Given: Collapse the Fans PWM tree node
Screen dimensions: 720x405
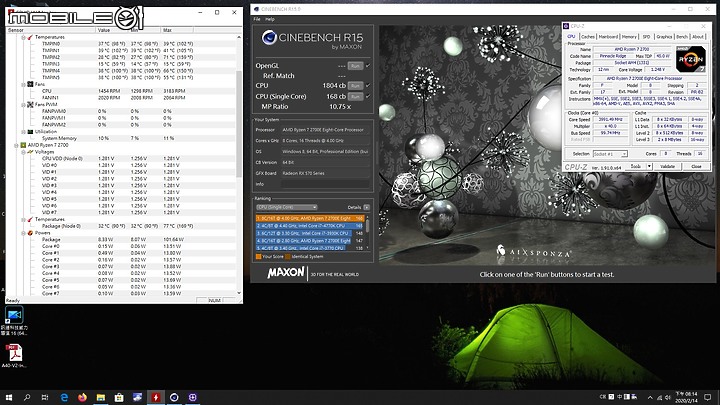Looking at the screenshot, I should [x=23, y=105].
